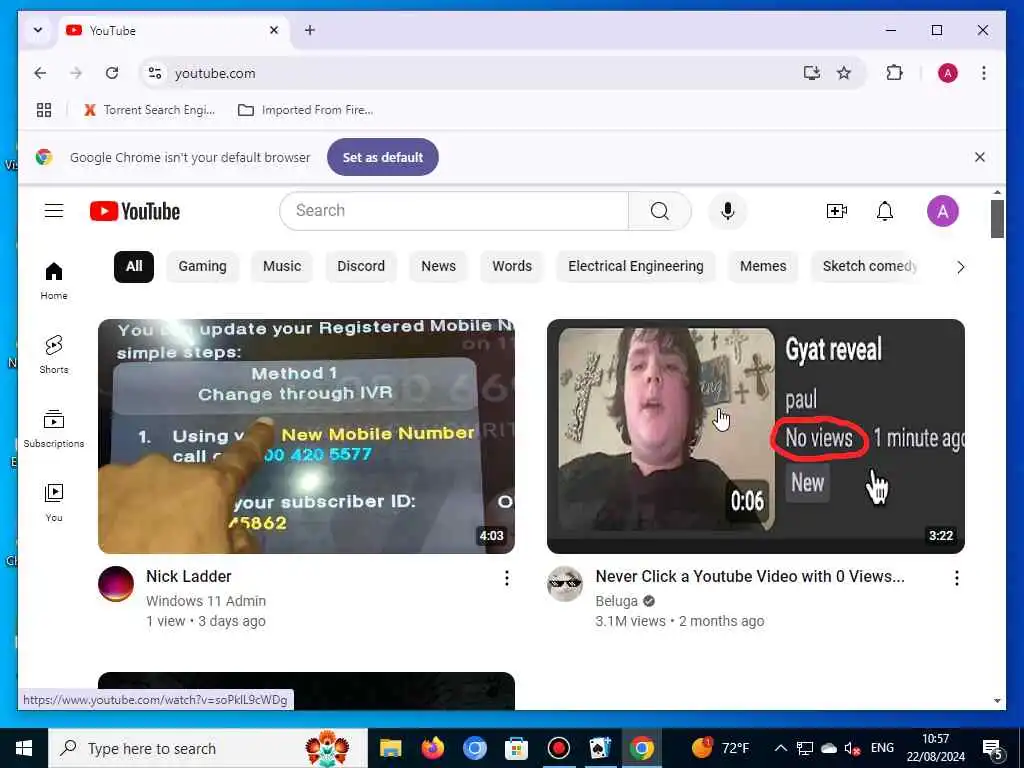Open Chrome extensions puzzle icon
Screen dimensions: 1024x768
point(894,73)
